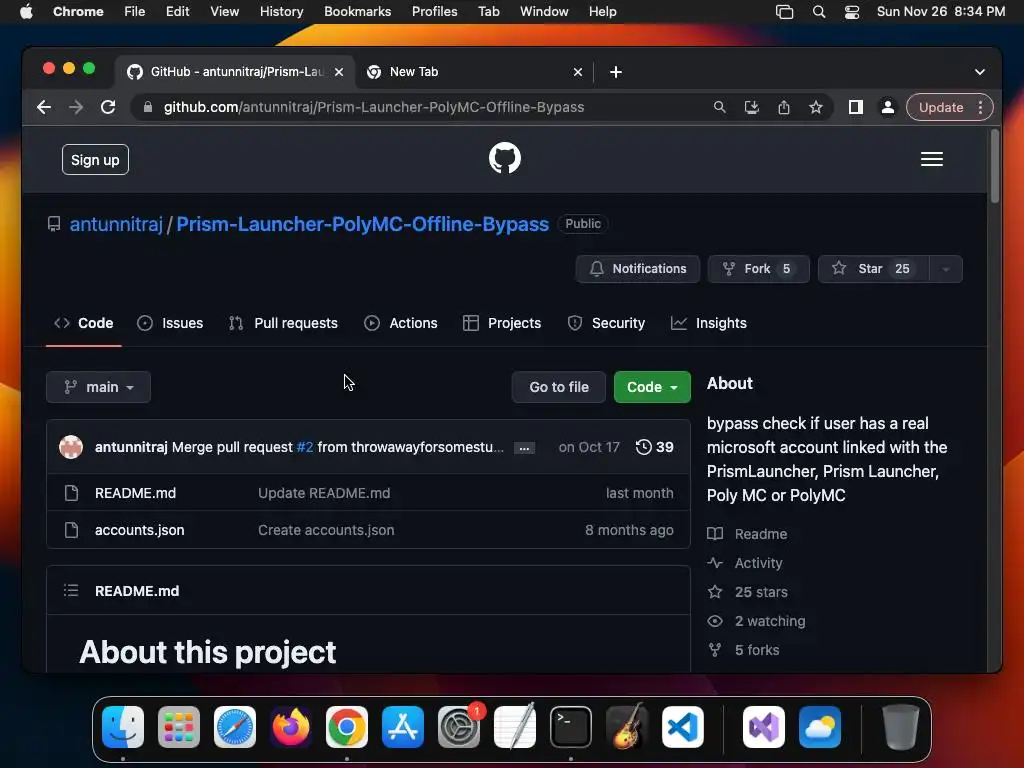Click the Chrome Update button
The width and height of the screenshot is (1024, 768).
click(x=941, y=107)
